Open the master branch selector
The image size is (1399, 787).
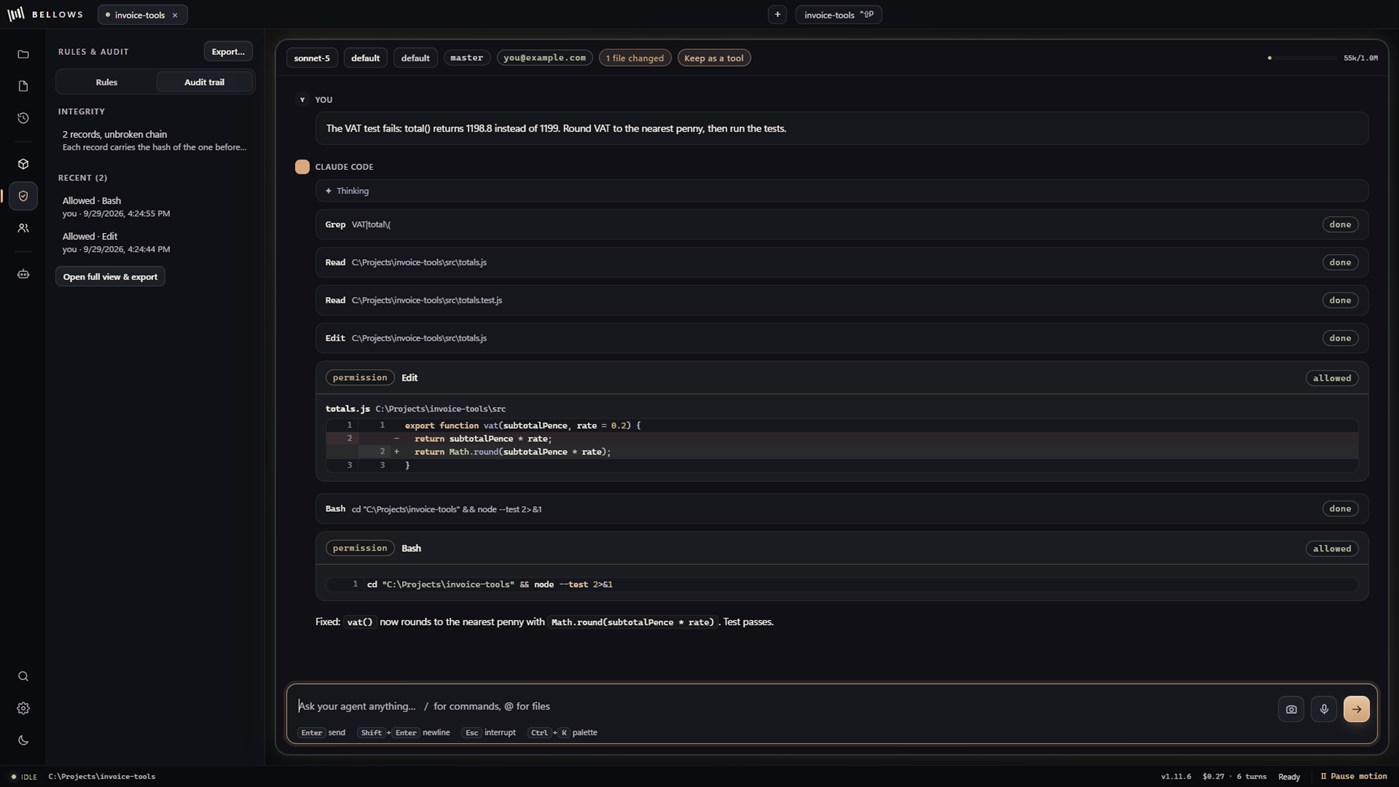tap(466, 58)
